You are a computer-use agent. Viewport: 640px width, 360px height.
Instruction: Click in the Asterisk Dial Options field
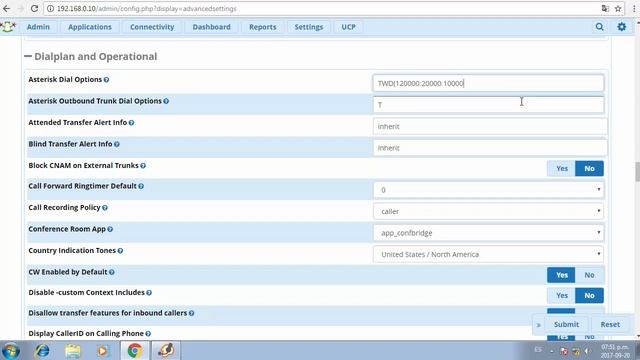pyautogui.click(x=488, y=83)
